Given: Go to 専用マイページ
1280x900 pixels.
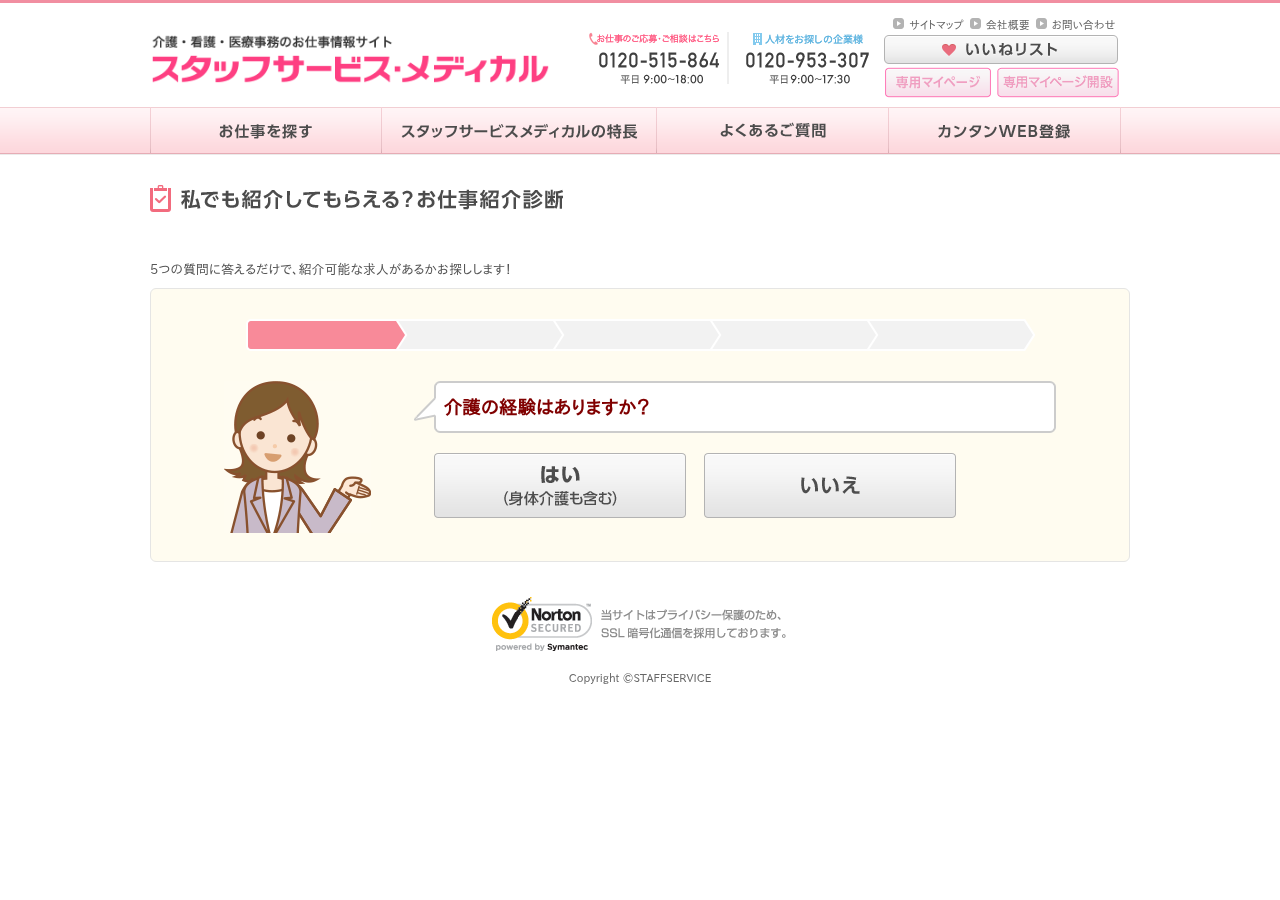Looking at the screenshot, I should click(x=938, y=83).
